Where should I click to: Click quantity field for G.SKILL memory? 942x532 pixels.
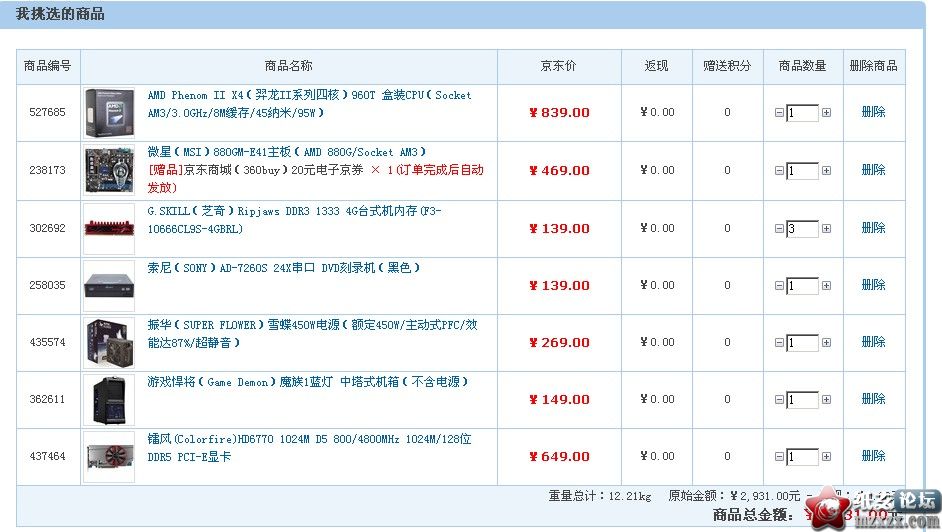(802, 229)
